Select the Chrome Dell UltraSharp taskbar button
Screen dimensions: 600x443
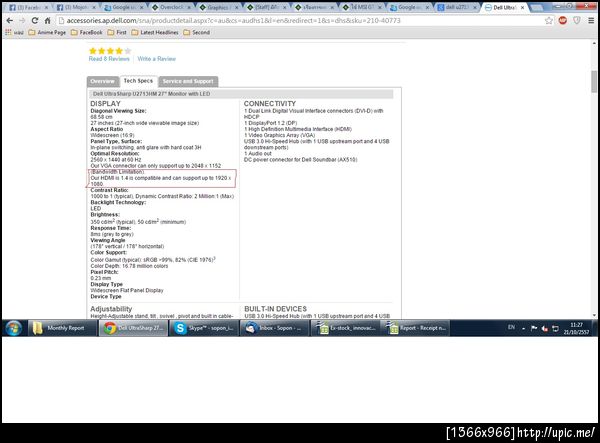pyautogui.click(x=133, y=328)
